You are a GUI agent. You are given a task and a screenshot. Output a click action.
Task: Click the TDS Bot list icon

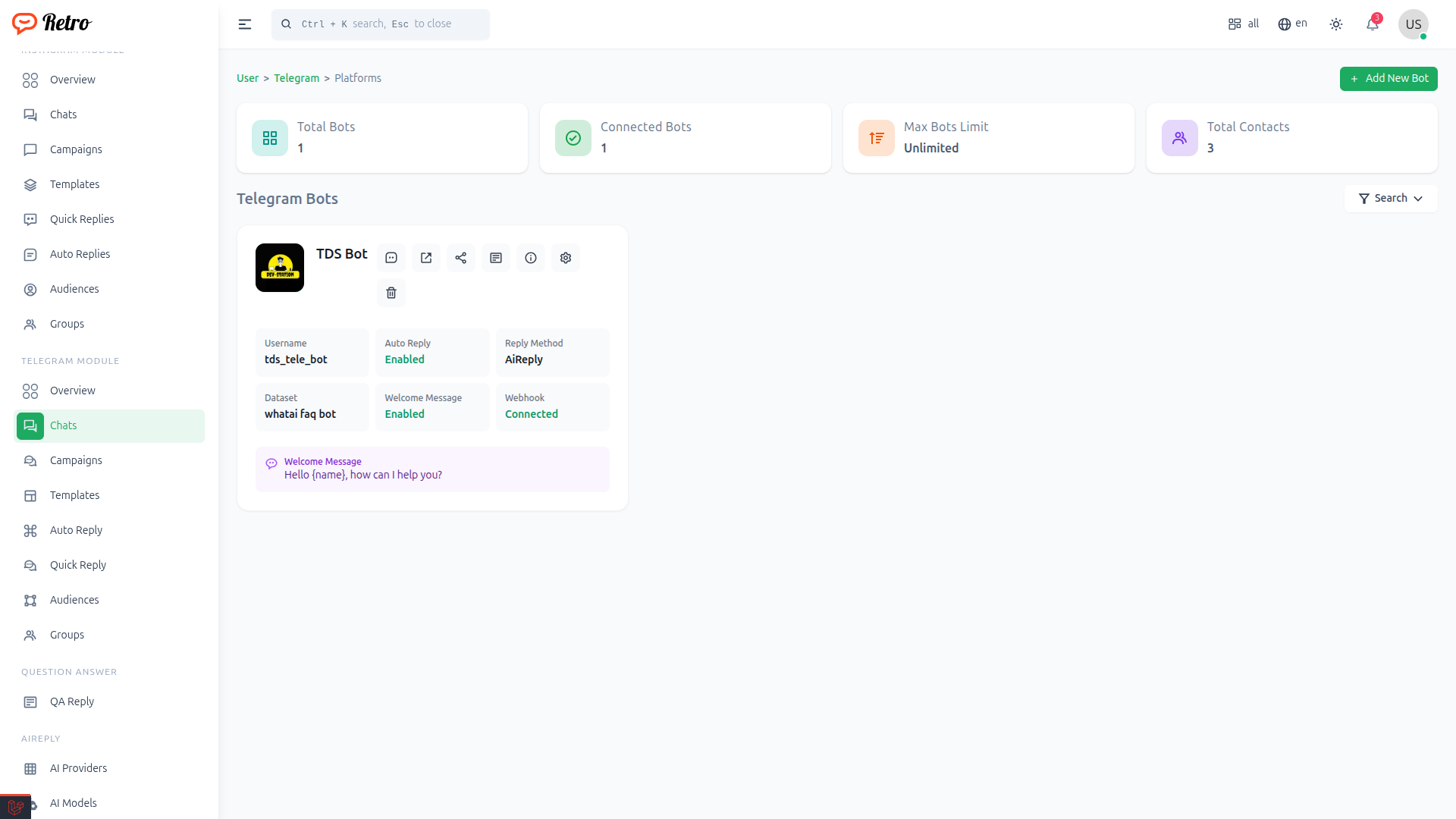tap(496, 258)
